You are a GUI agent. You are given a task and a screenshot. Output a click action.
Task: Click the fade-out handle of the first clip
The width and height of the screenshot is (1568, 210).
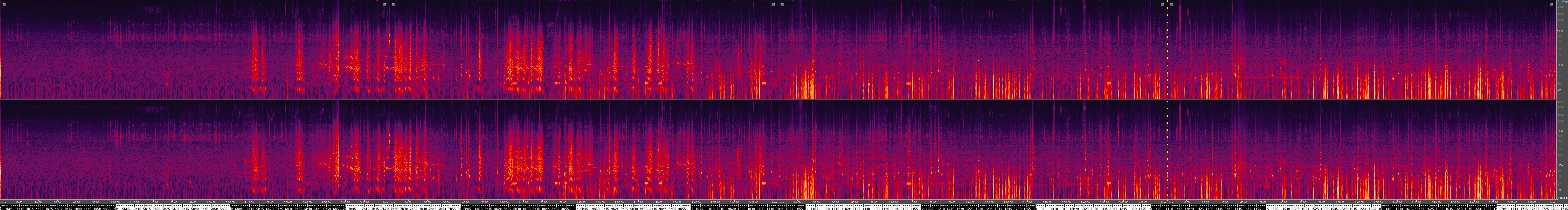385,4
